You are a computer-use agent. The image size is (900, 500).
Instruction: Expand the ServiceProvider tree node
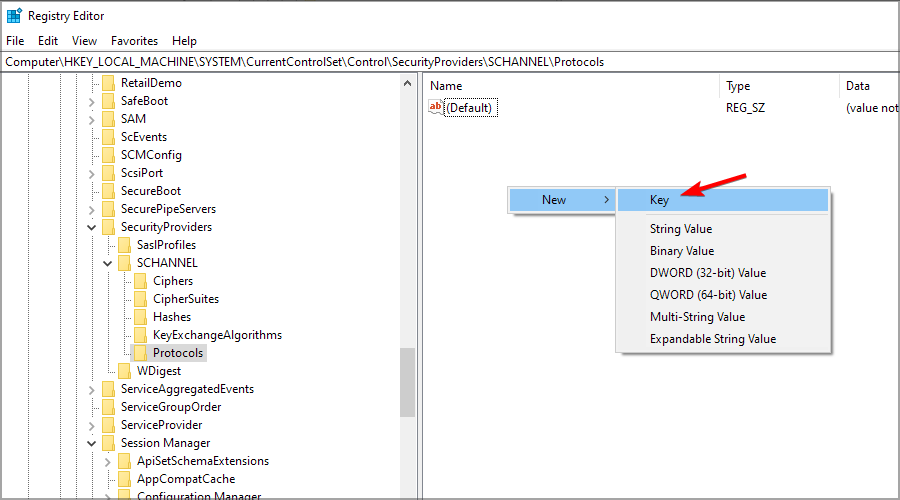[x=92, y=426]
